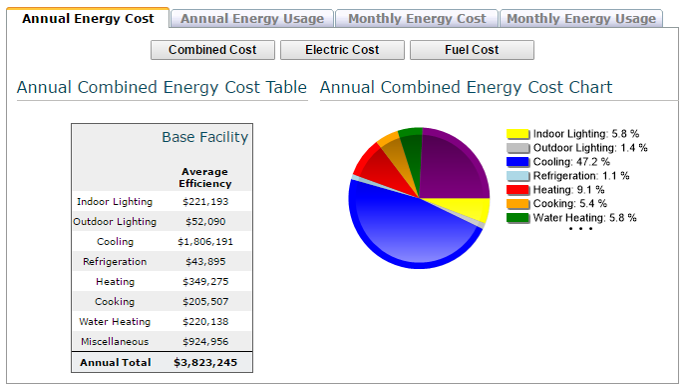Click the Average Efficiency column header
Viewport: 688px width, 390px height.
tap(205, 178)
